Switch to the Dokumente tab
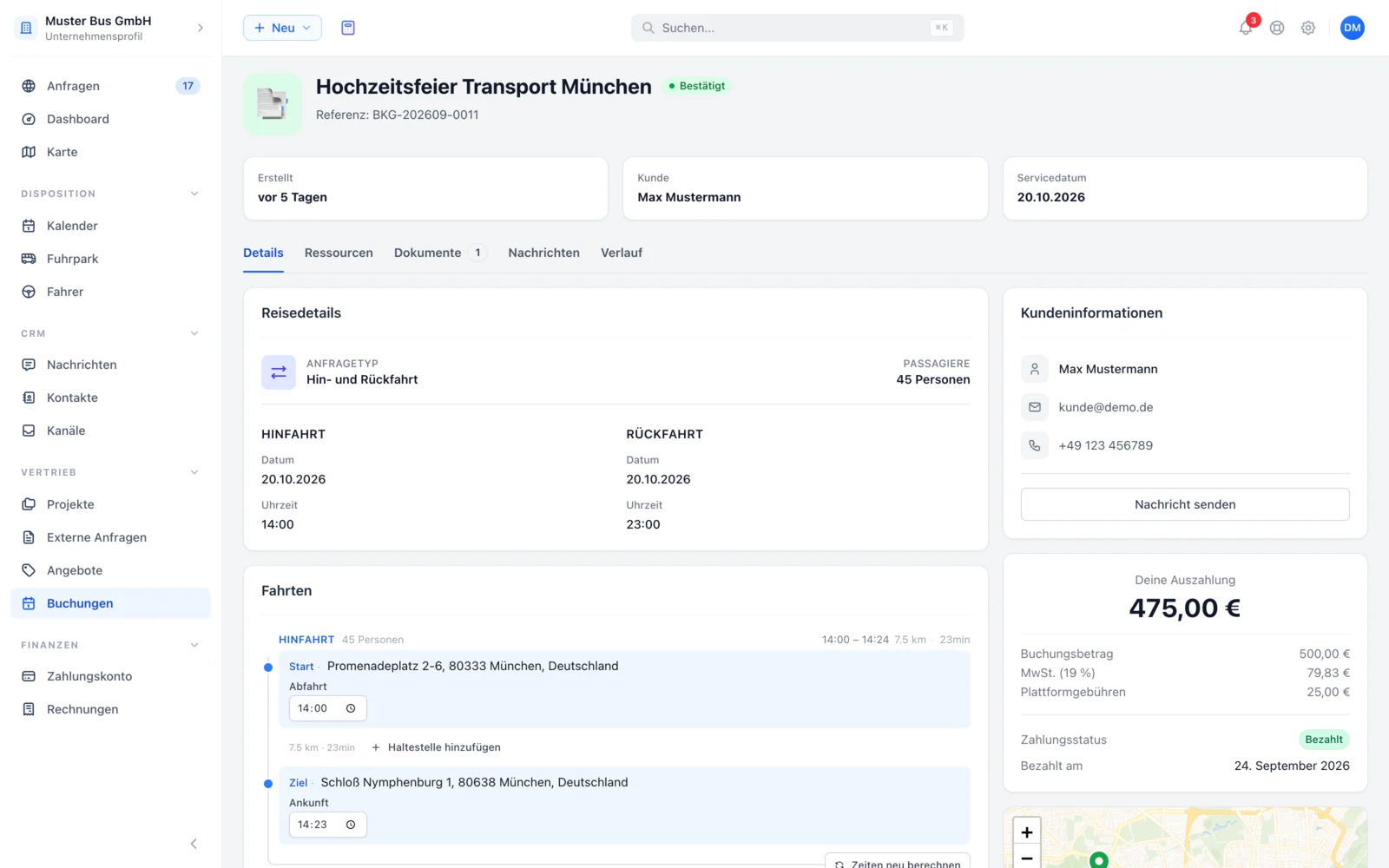Image resolution: width=1389 pixels, height=868 pixels. coord(439,253)
